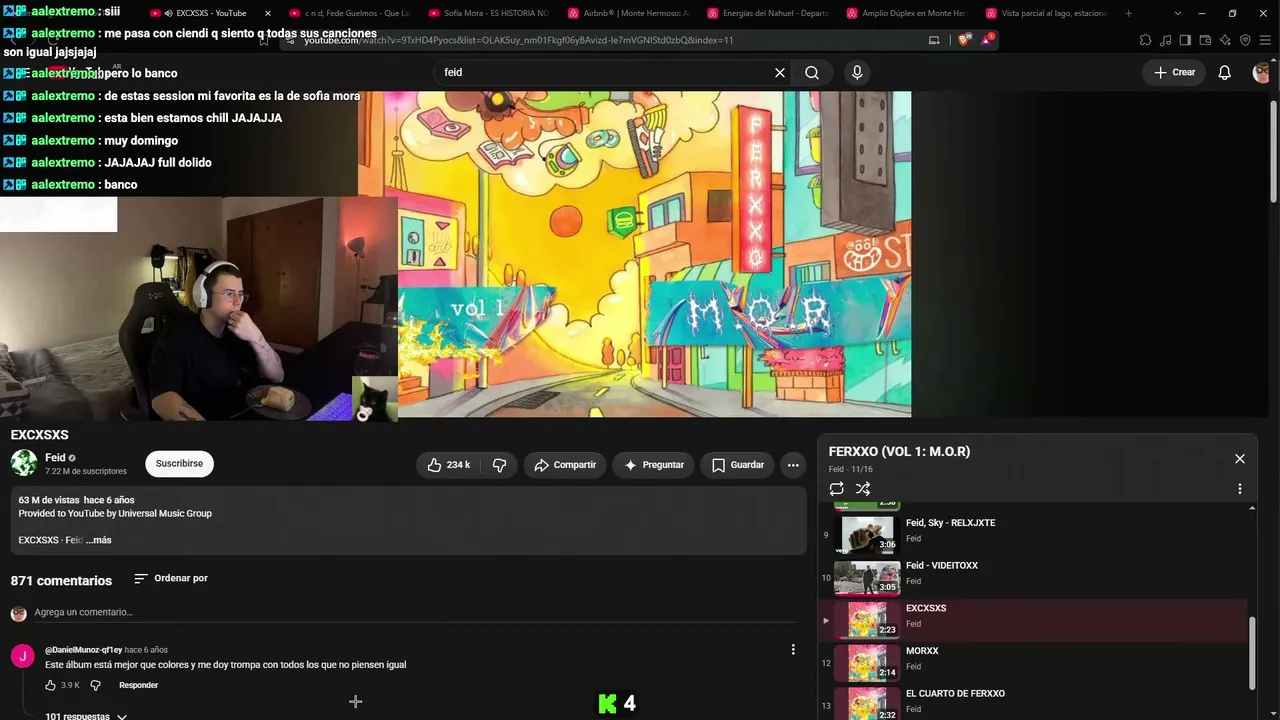
Task: Click the Suscribirse button
Action: [179, 464]
